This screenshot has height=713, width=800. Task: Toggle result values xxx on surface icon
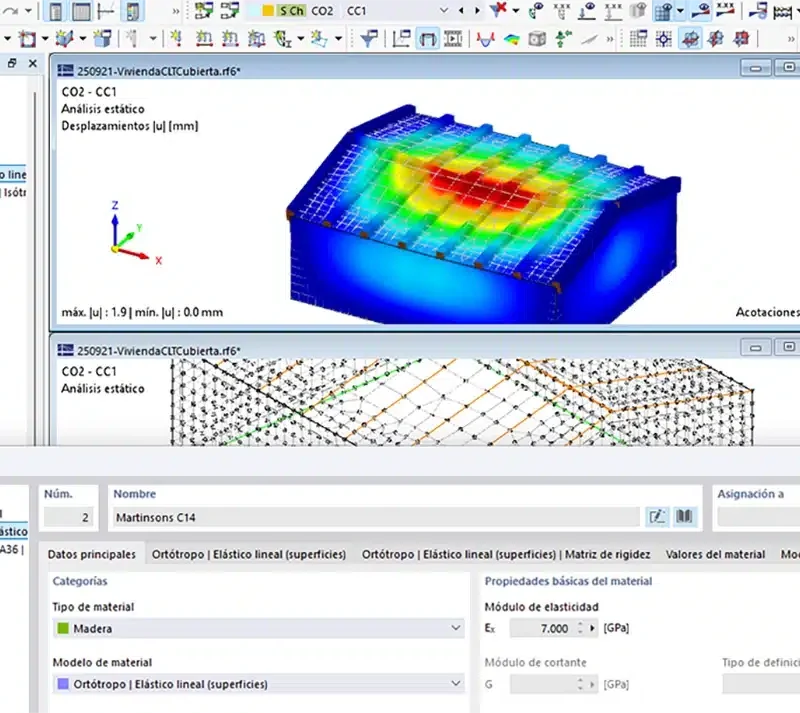[x=725, y=11]
